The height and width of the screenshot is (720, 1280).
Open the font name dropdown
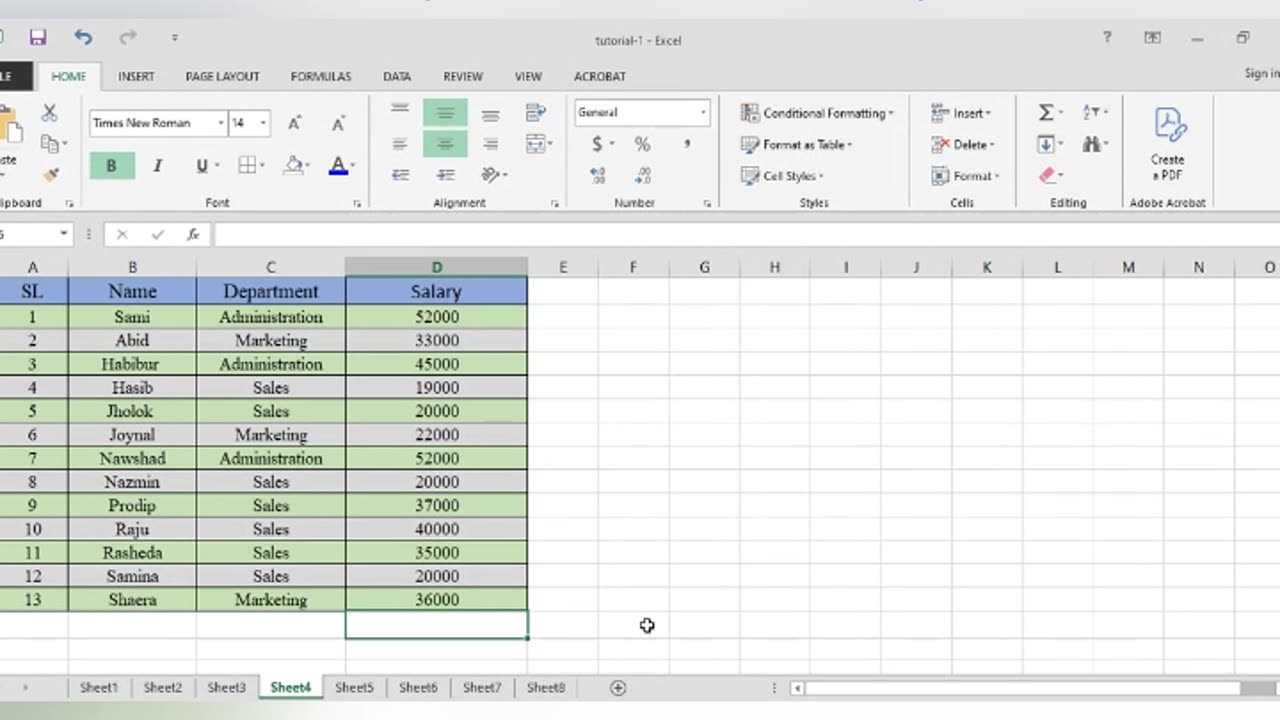click(x=221, y=123)
